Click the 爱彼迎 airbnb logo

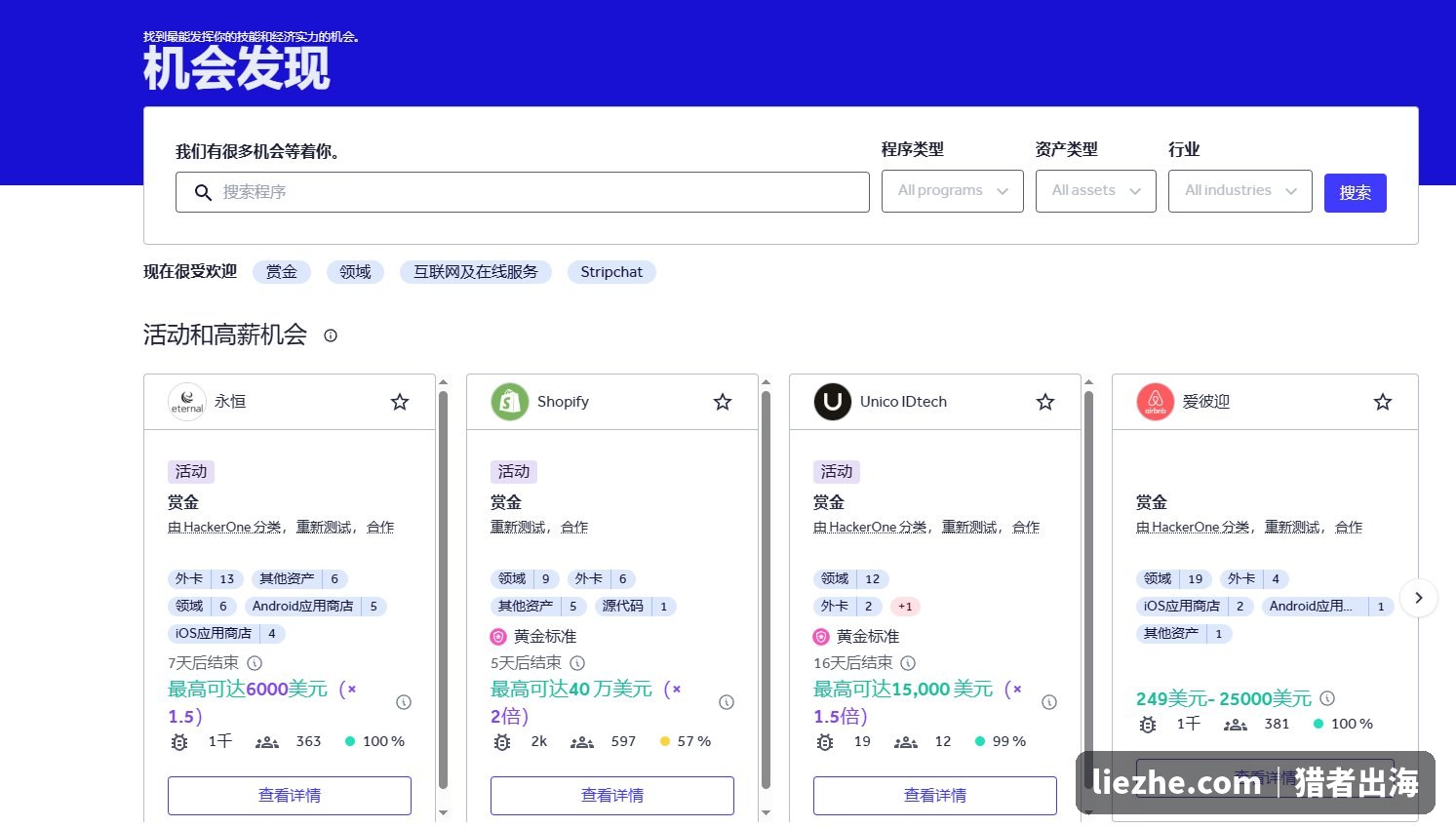click(1156, 402)
